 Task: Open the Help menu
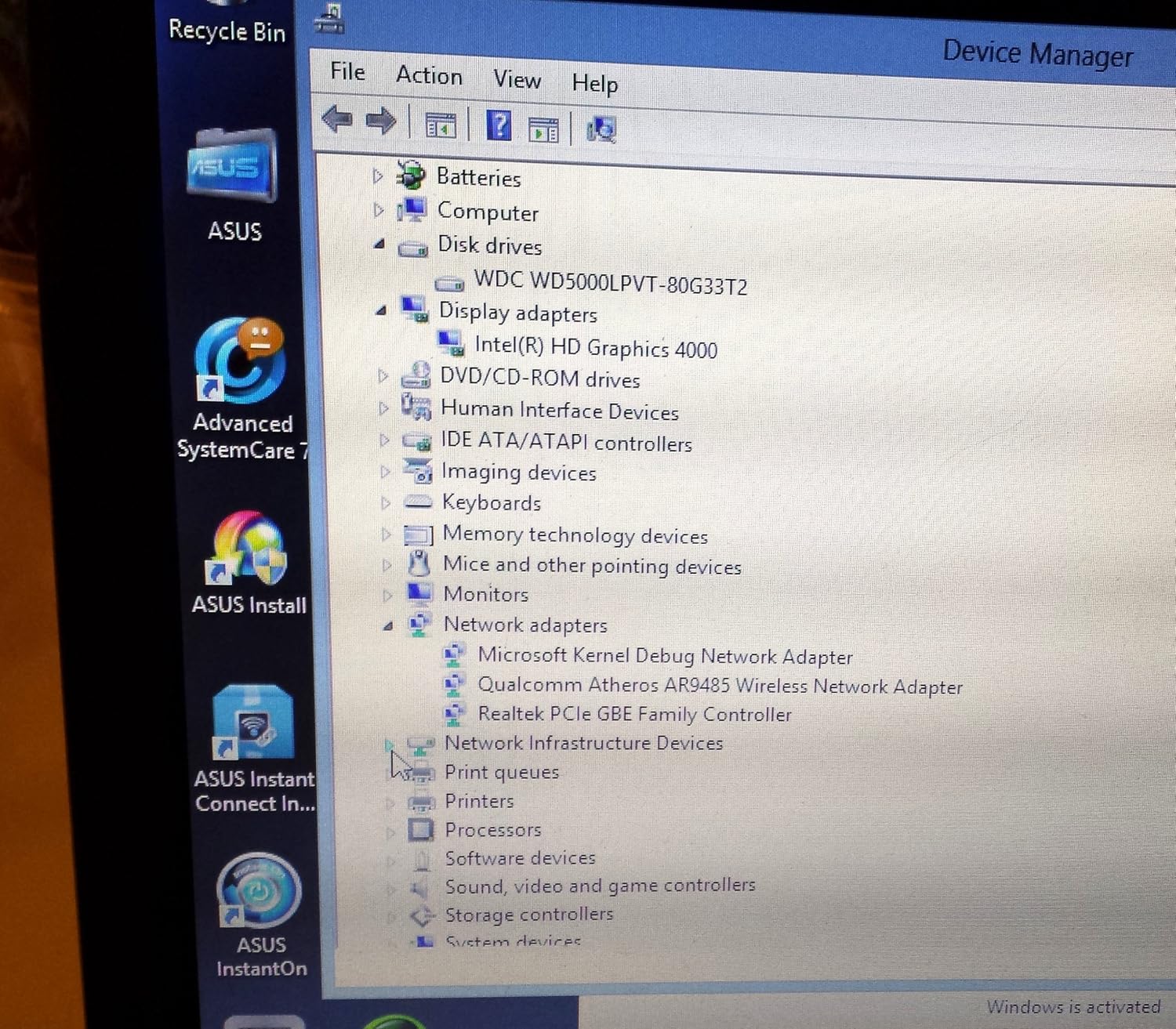[594, 83]
